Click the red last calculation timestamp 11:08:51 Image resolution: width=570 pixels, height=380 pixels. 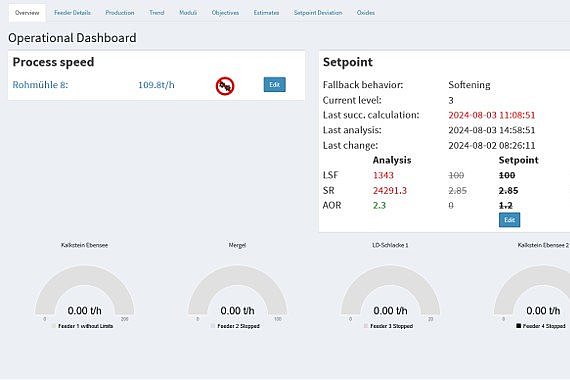491,115
